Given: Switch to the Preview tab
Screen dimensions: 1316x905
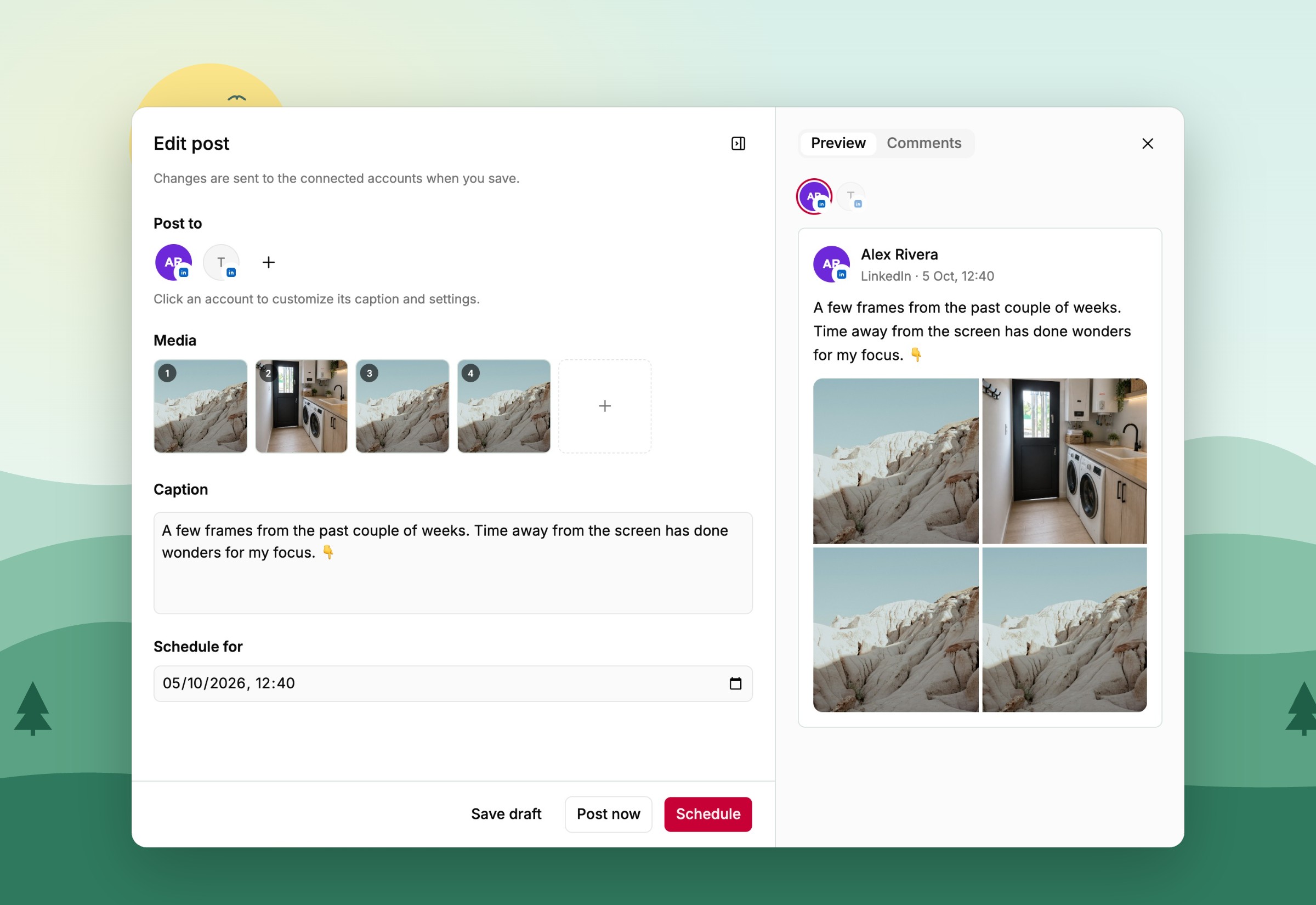Looking at the screenshot, I should coord(838,143).
